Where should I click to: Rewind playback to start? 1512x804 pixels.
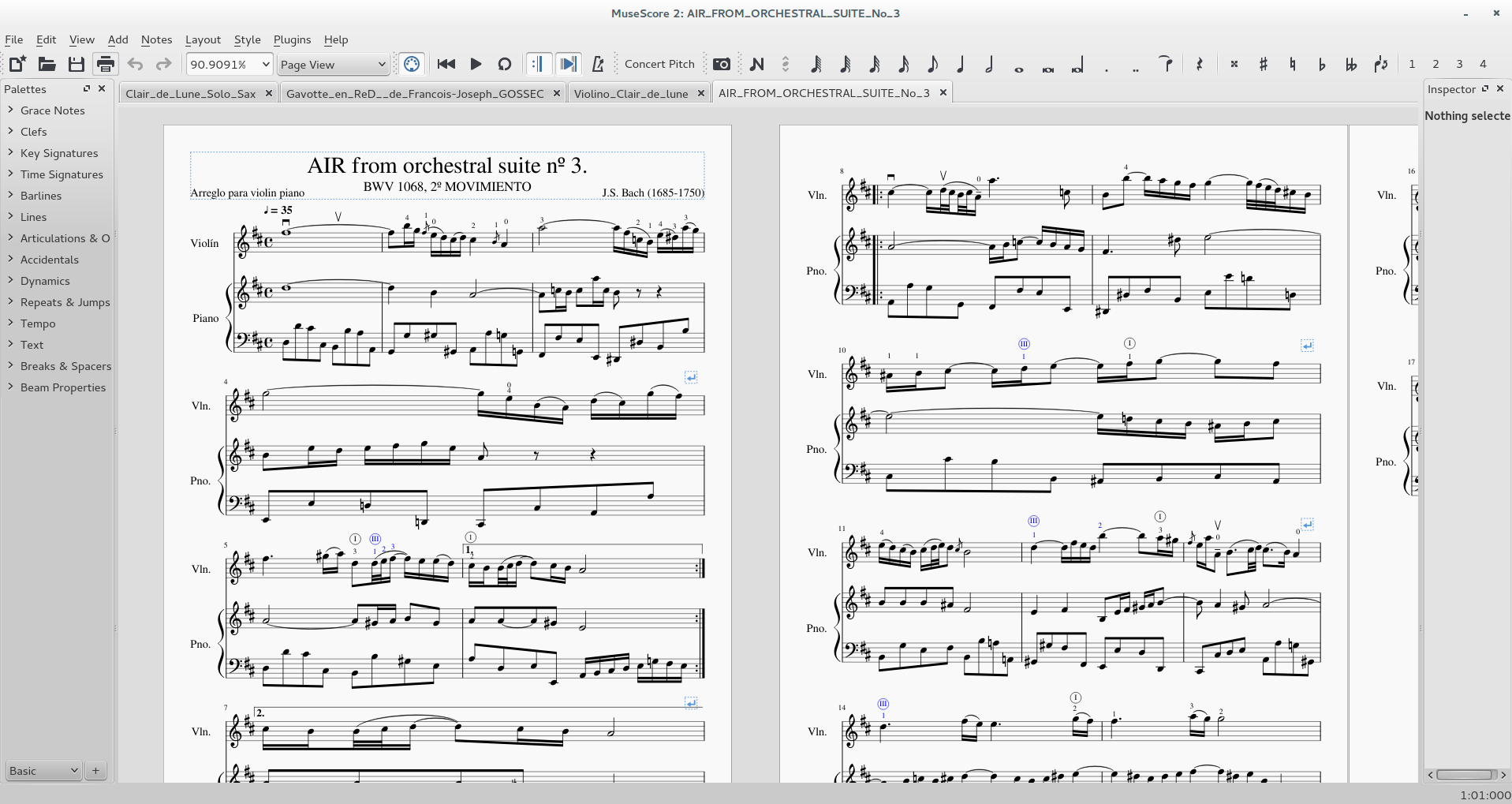(446, 64)
